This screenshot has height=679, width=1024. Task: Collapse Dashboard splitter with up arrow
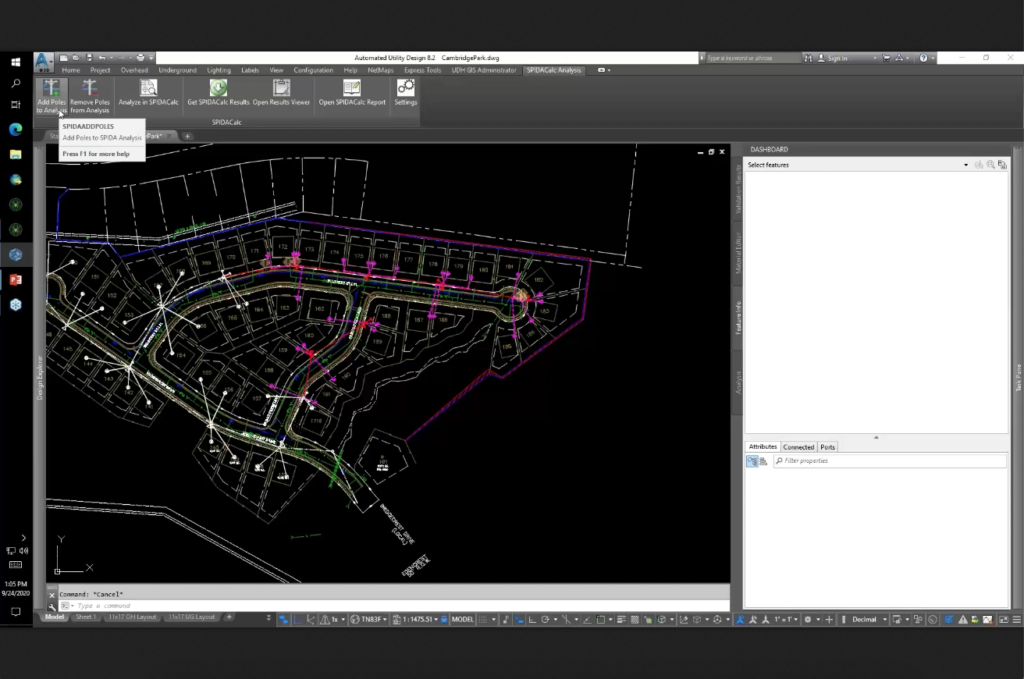click(x=876, y=437)
